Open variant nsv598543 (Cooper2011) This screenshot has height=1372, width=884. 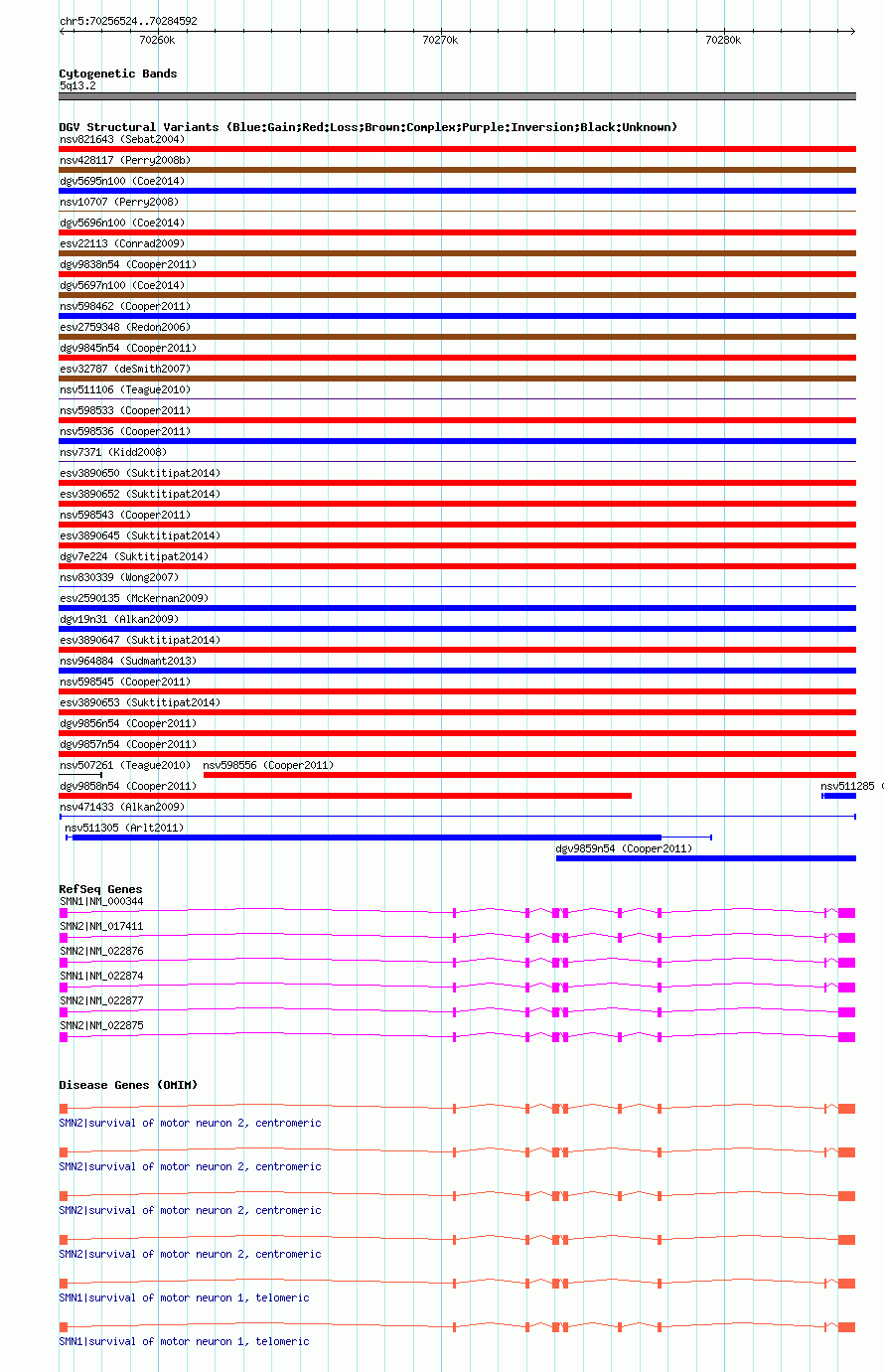[125, 515]
